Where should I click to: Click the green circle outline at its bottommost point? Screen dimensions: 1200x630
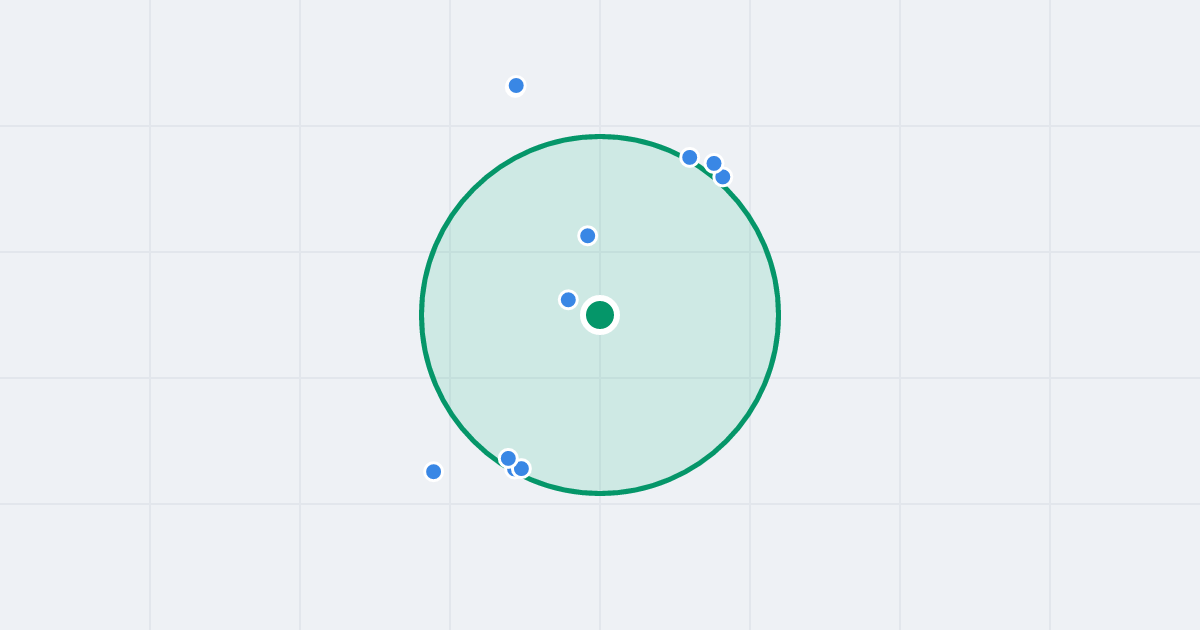point(600,493)
